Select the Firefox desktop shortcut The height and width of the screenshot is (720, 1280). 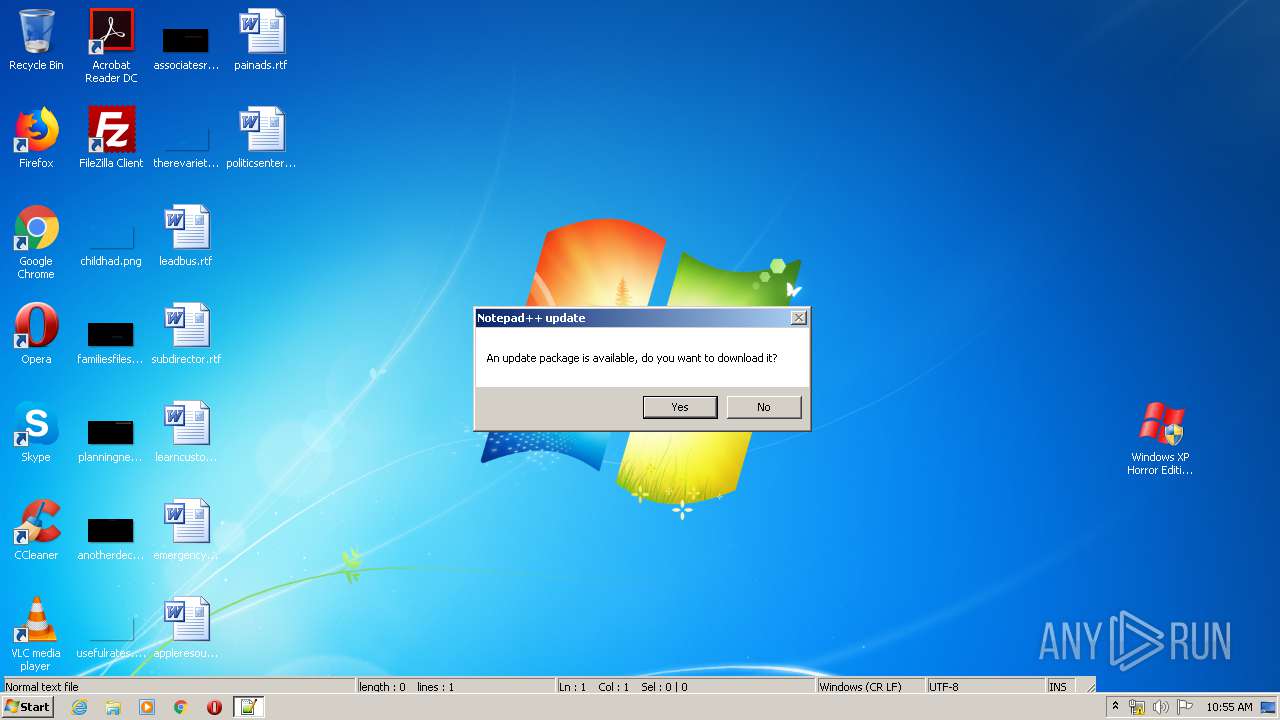tap(36, 138)
